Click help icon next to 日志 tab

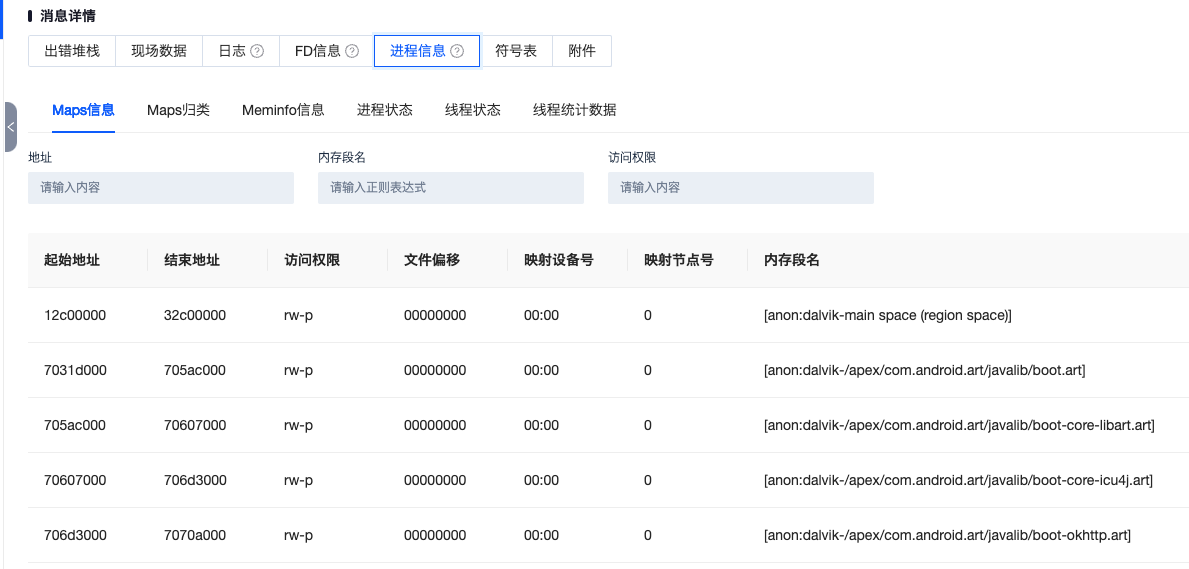pyautogui.click(x=257, y=51)
